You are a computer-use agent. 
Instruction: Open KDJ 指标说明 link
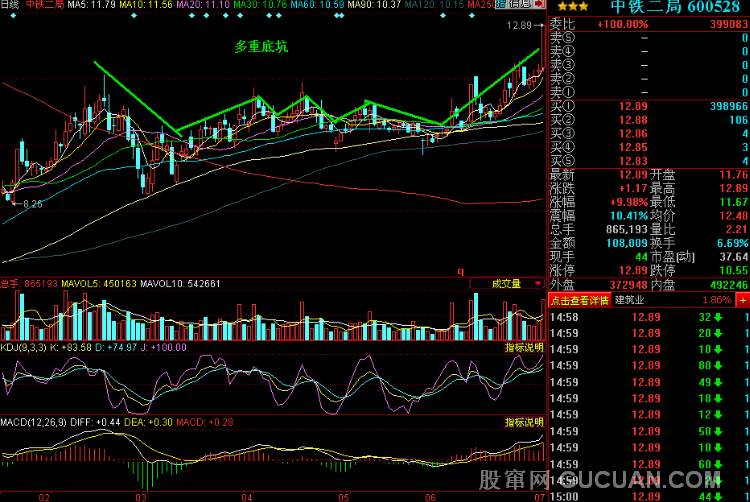tap(524, 348)
